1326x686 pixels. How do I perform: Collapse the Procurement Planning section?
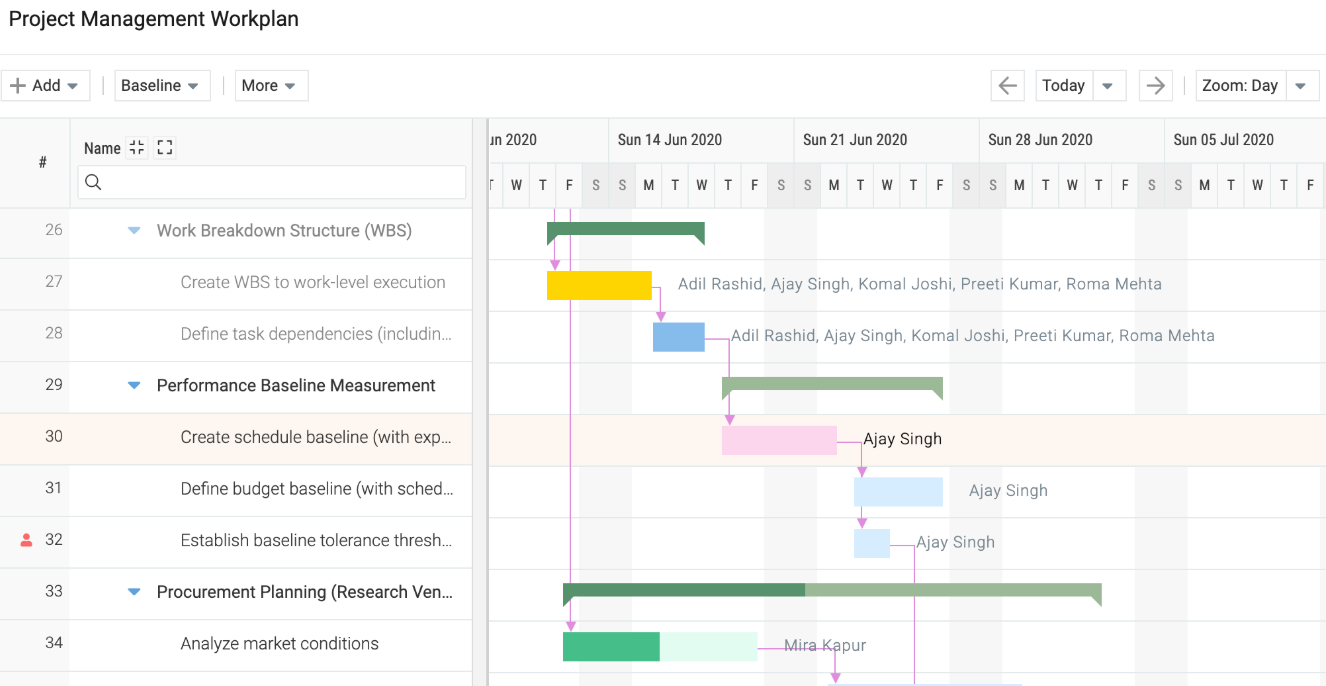(134, 591)
